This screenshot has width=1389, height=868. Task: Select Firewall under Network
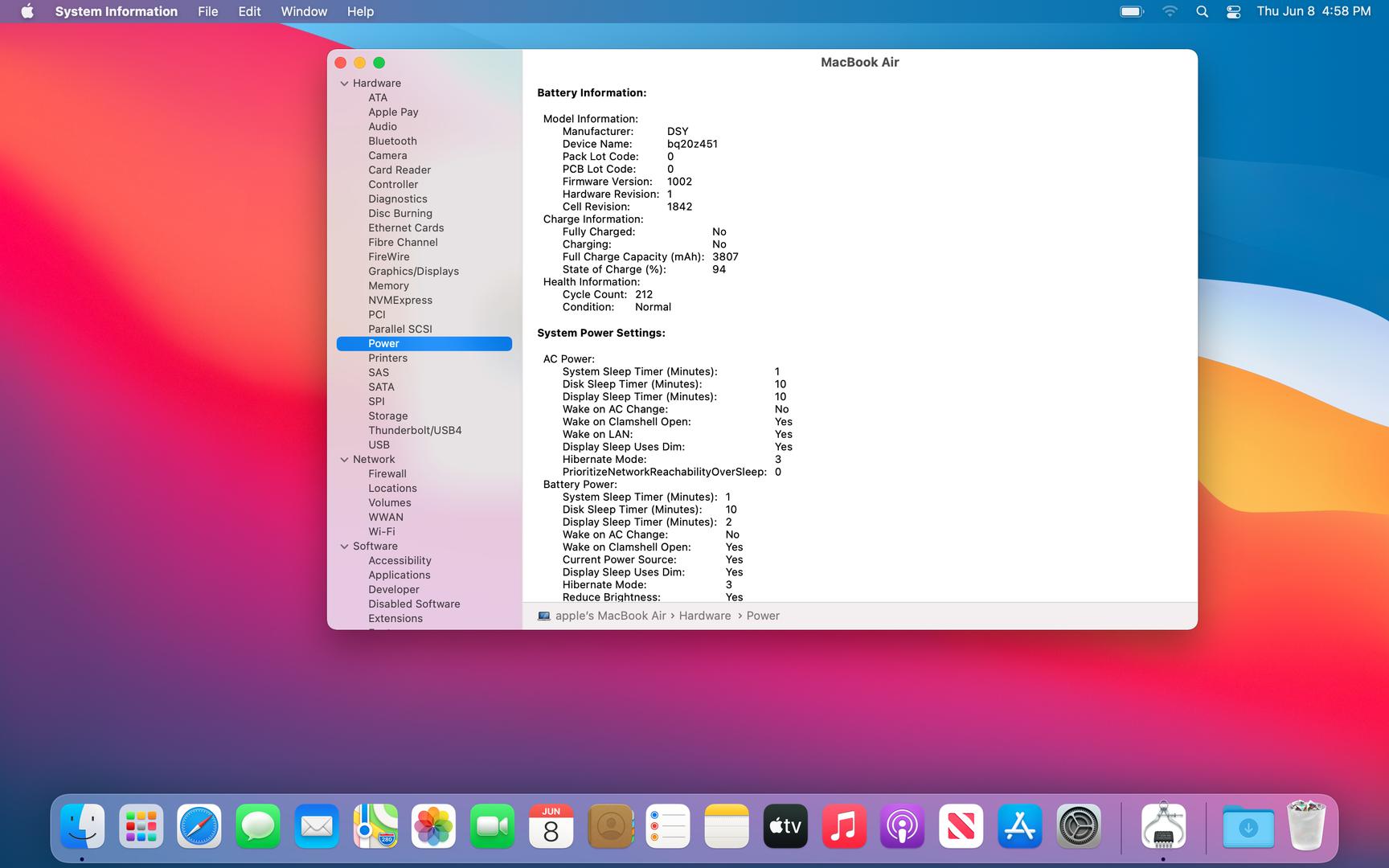click(387, 474)
